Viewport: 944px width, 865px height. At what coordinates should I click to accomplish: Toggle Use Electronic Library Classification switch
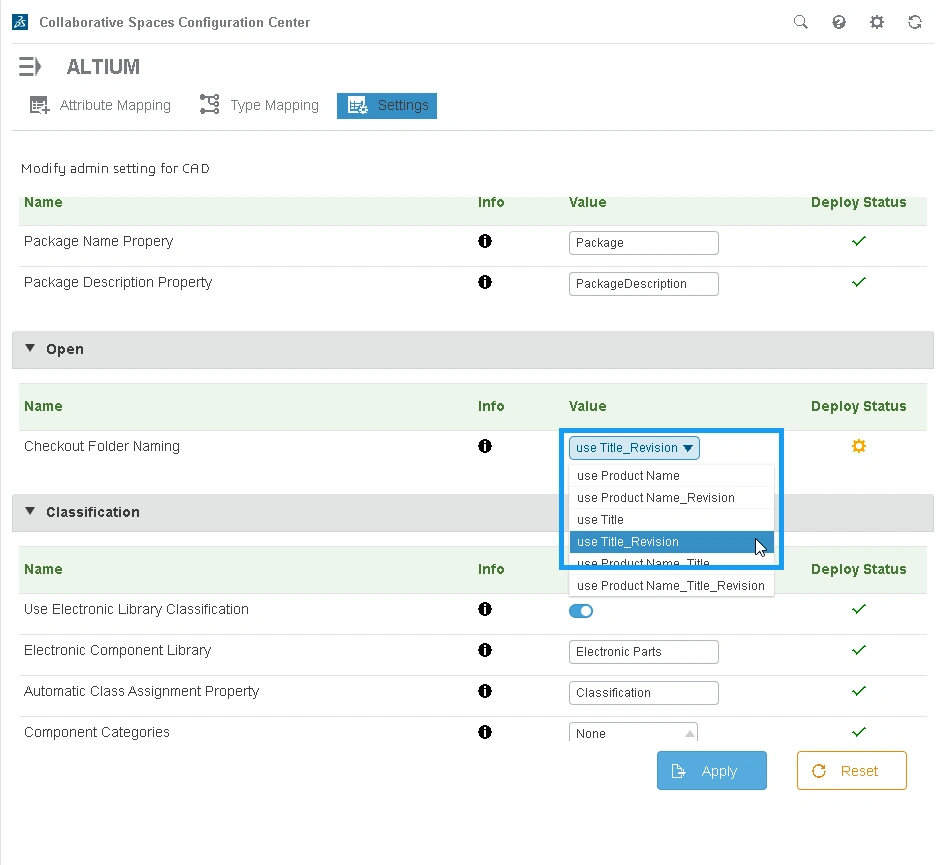click(x=581, y=611)
